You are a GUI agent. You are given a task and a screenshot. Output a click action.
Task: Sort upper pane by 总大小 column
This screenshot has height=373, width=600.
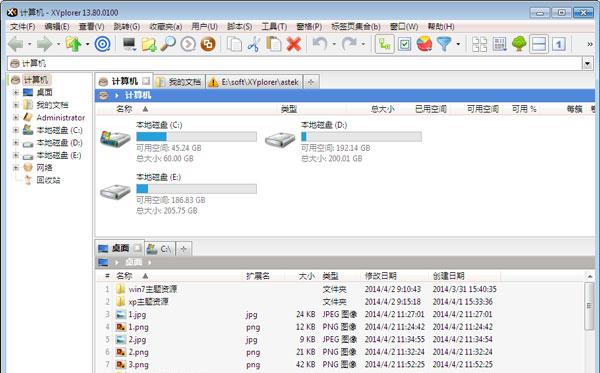click(x=383, y=109)
